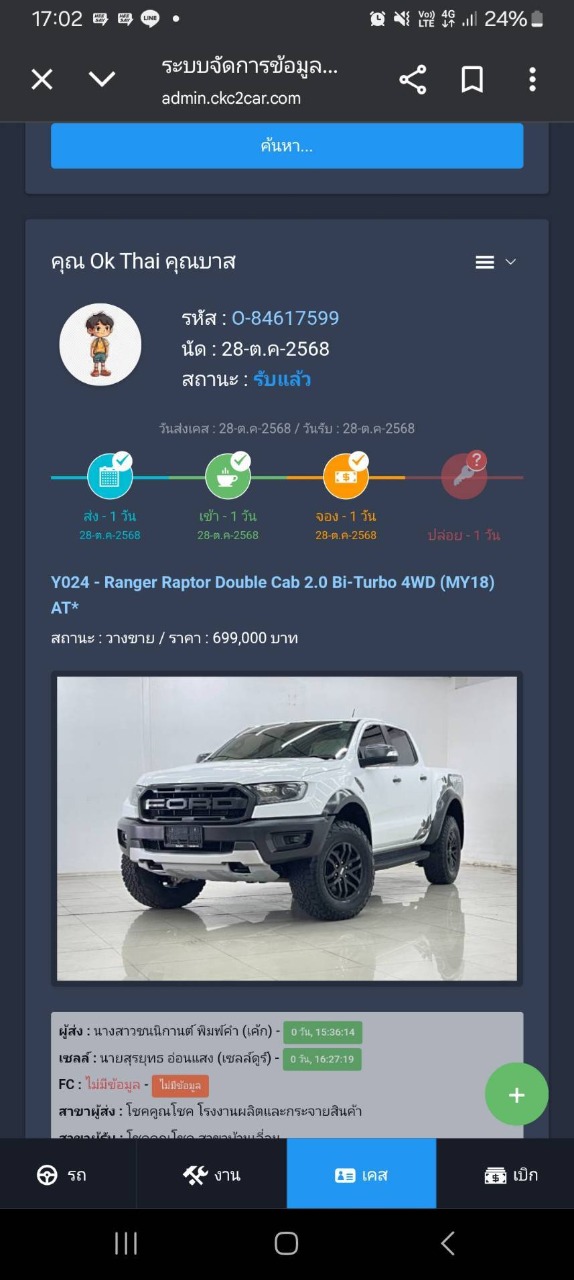Tap the red key step icon for ปล่อย

point(464,476)
